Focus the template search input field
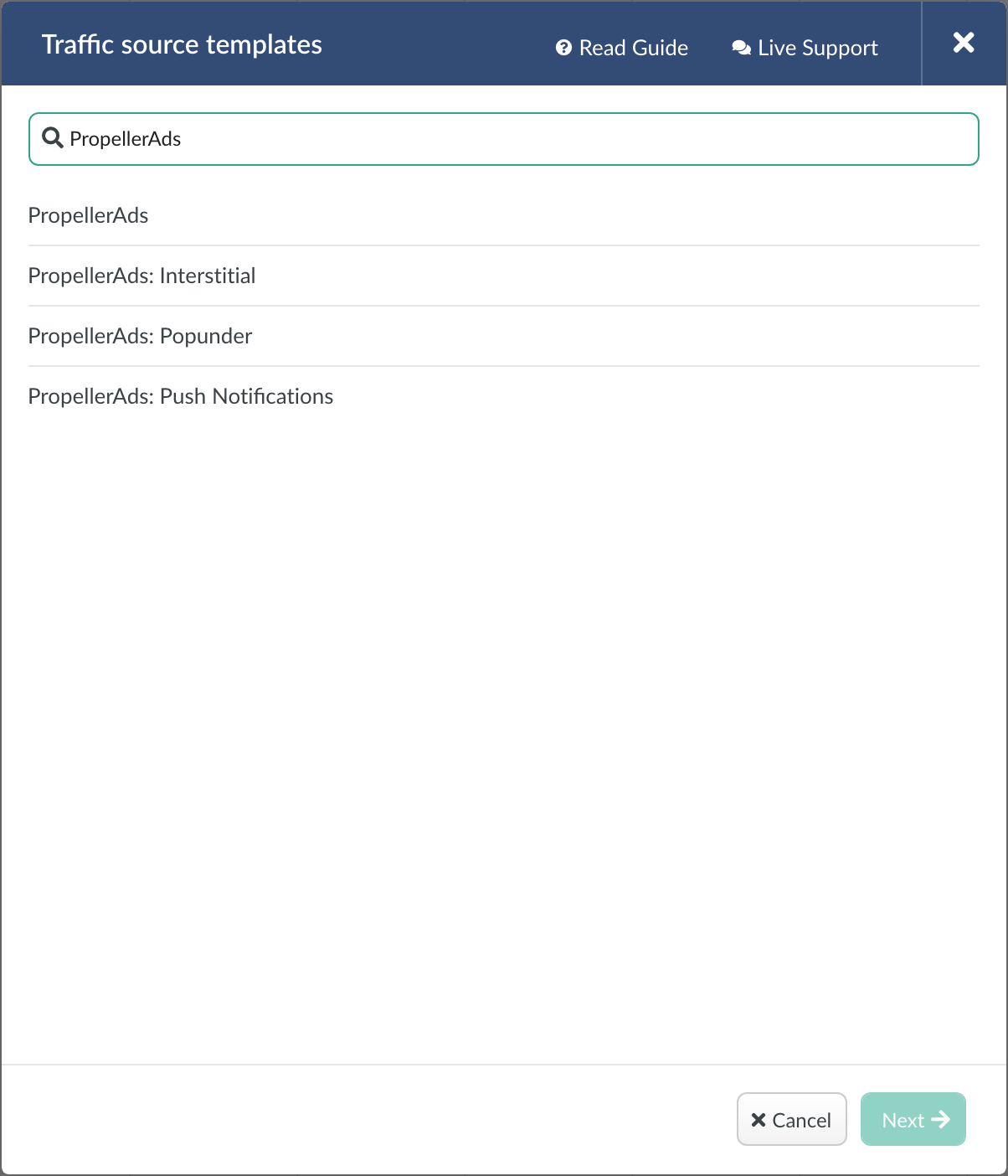 coord(504,139)
